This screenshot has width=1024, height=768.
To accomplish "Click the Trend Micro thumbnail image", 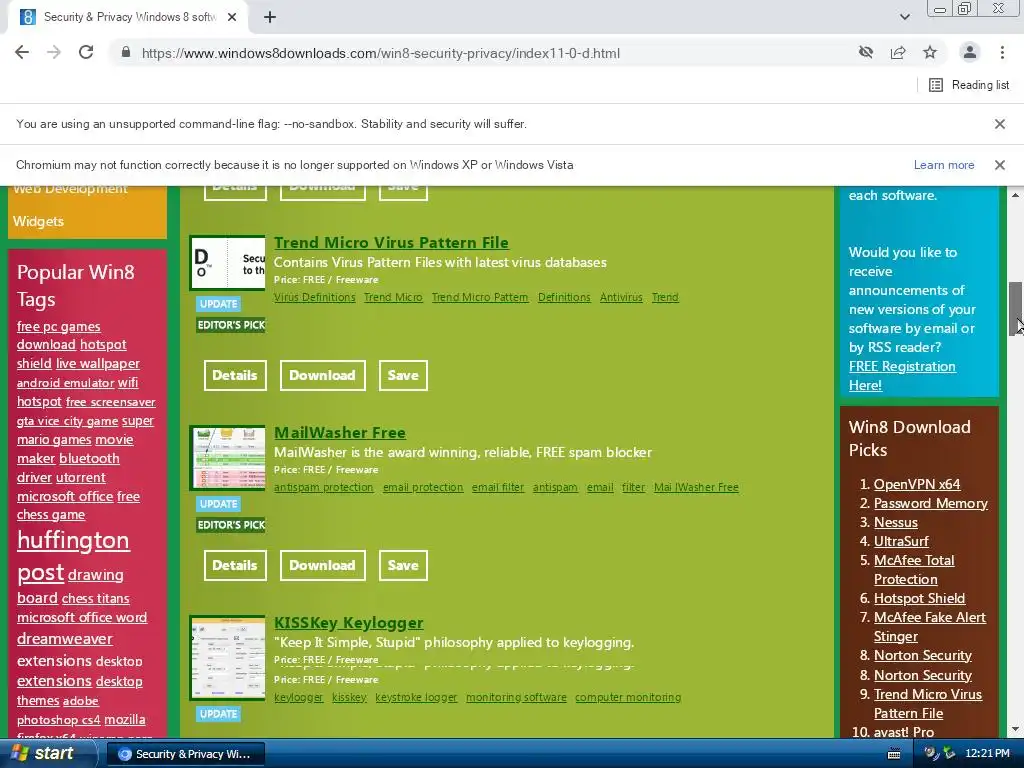I will tap(227, 263).
